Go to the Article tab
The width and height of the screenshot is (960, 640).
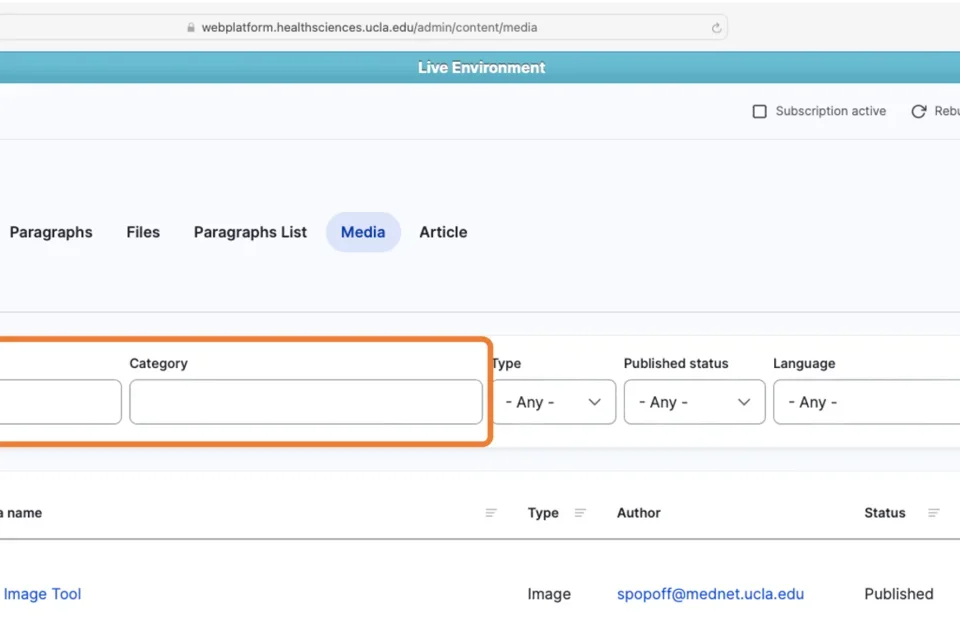click(x=443, y=232)
